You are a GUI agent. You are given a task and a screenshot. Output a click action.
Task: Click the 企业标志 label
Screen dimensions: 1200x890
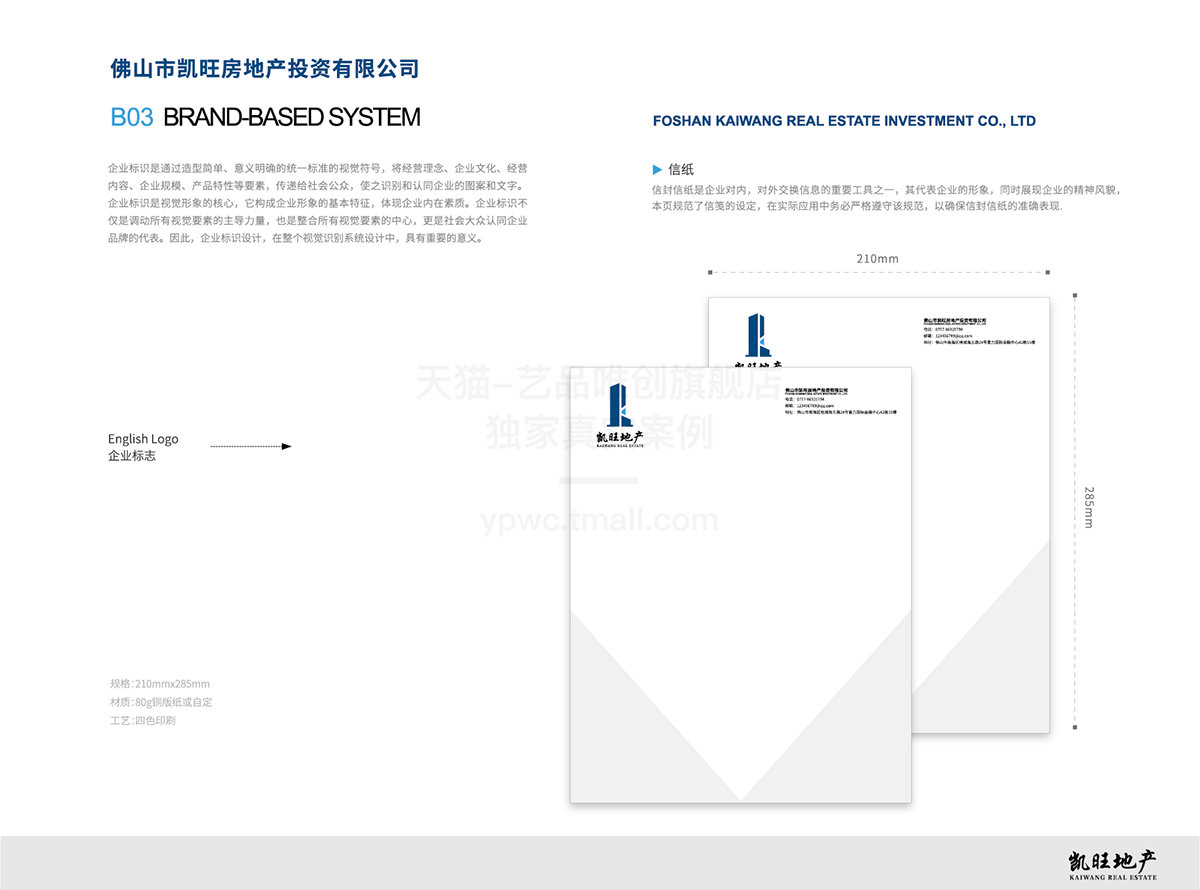[x=132, y=456]
